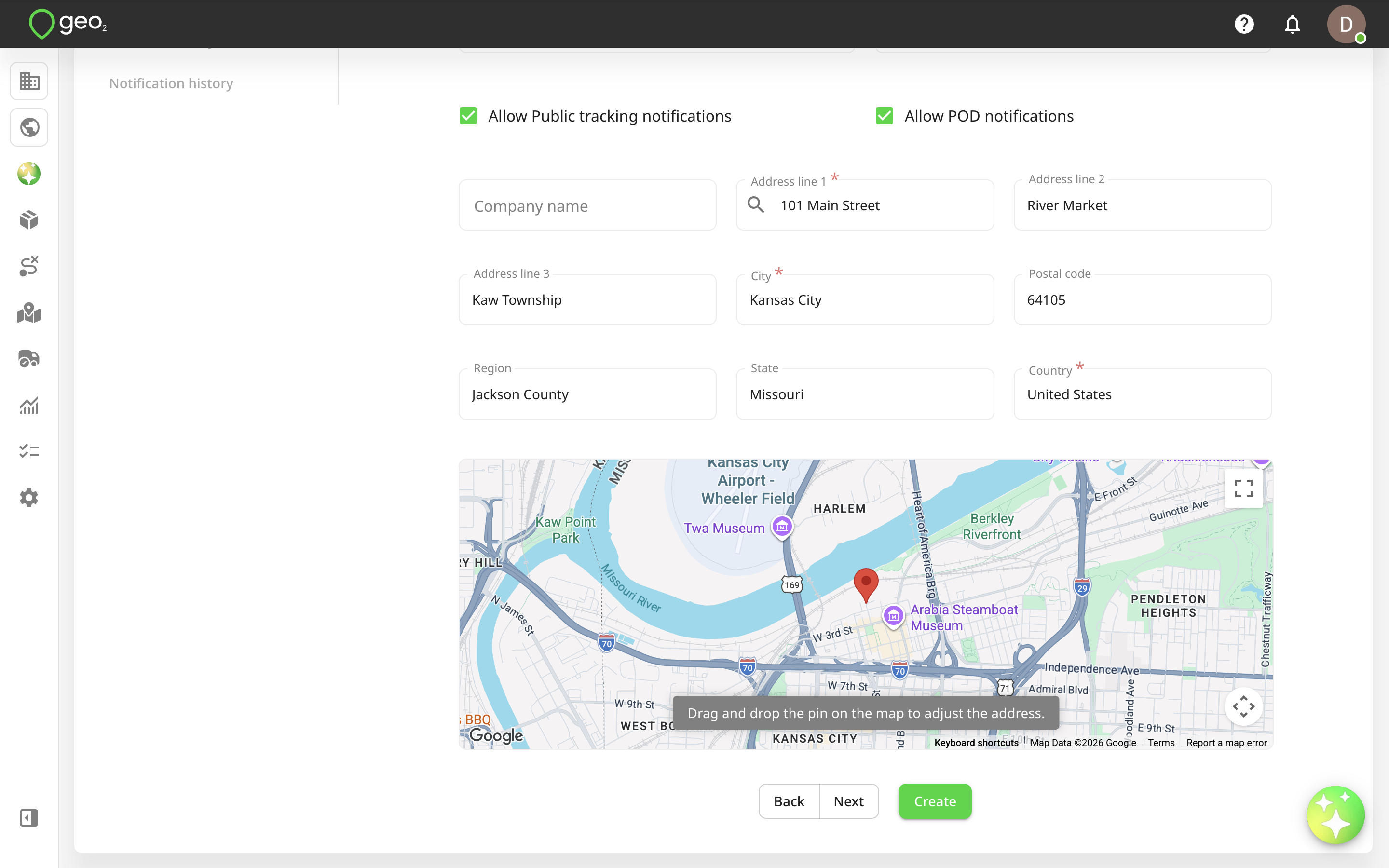Screen dimensions: 1389x868
Task: Open the company building sidebar icon
Action: coord(29,81)
